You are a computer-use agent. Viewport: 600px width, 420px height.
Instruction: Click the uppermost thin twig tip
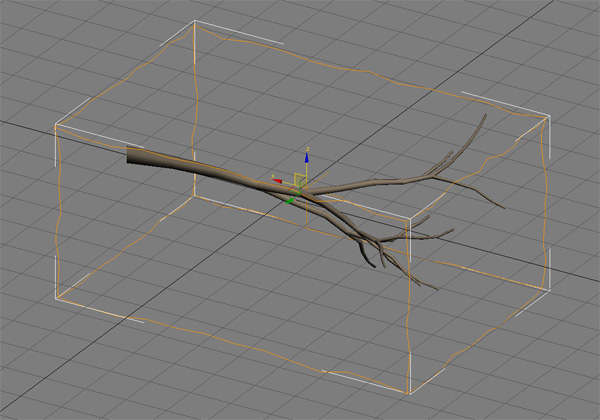pyautogui.click(x=485, y=116)
